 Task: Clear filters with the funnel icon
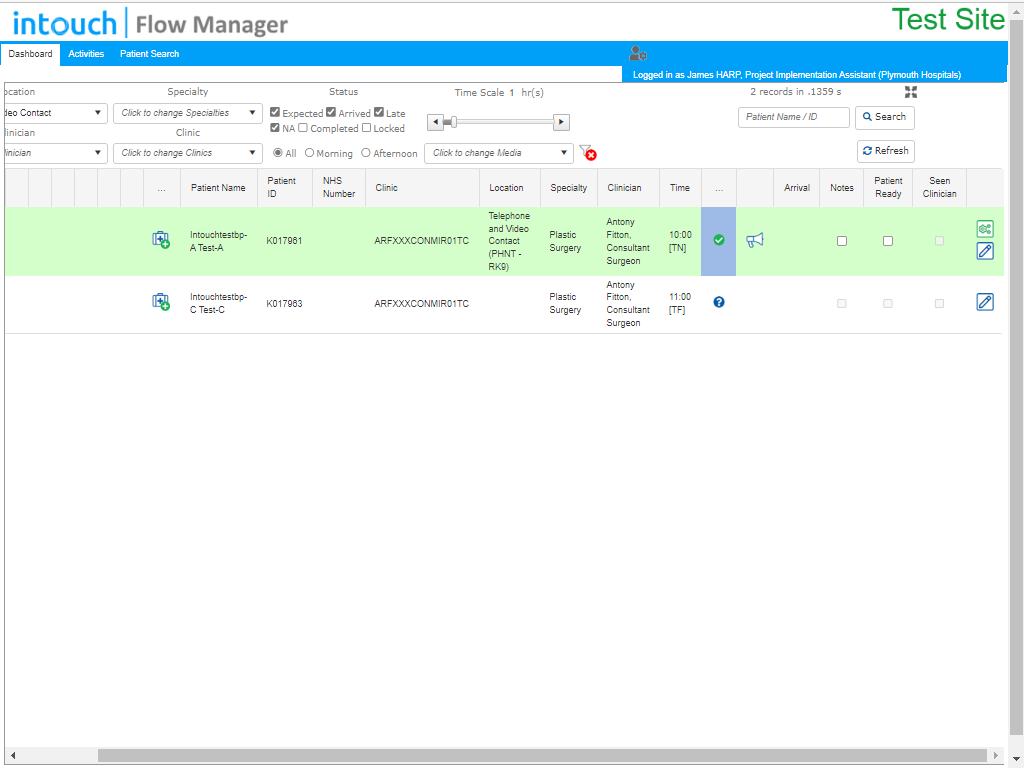(x=588, y=152)
